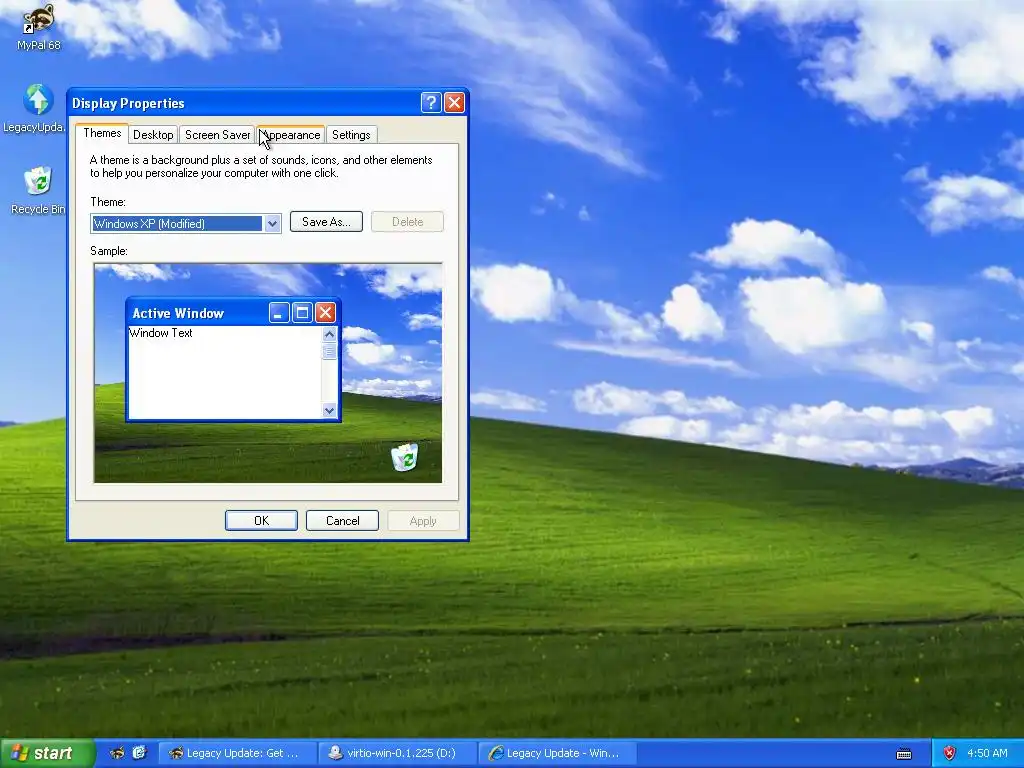Screen dimensions: 1024x768
Task: Select the LegacyUpdate desktop icon
Action: [36, 108]
